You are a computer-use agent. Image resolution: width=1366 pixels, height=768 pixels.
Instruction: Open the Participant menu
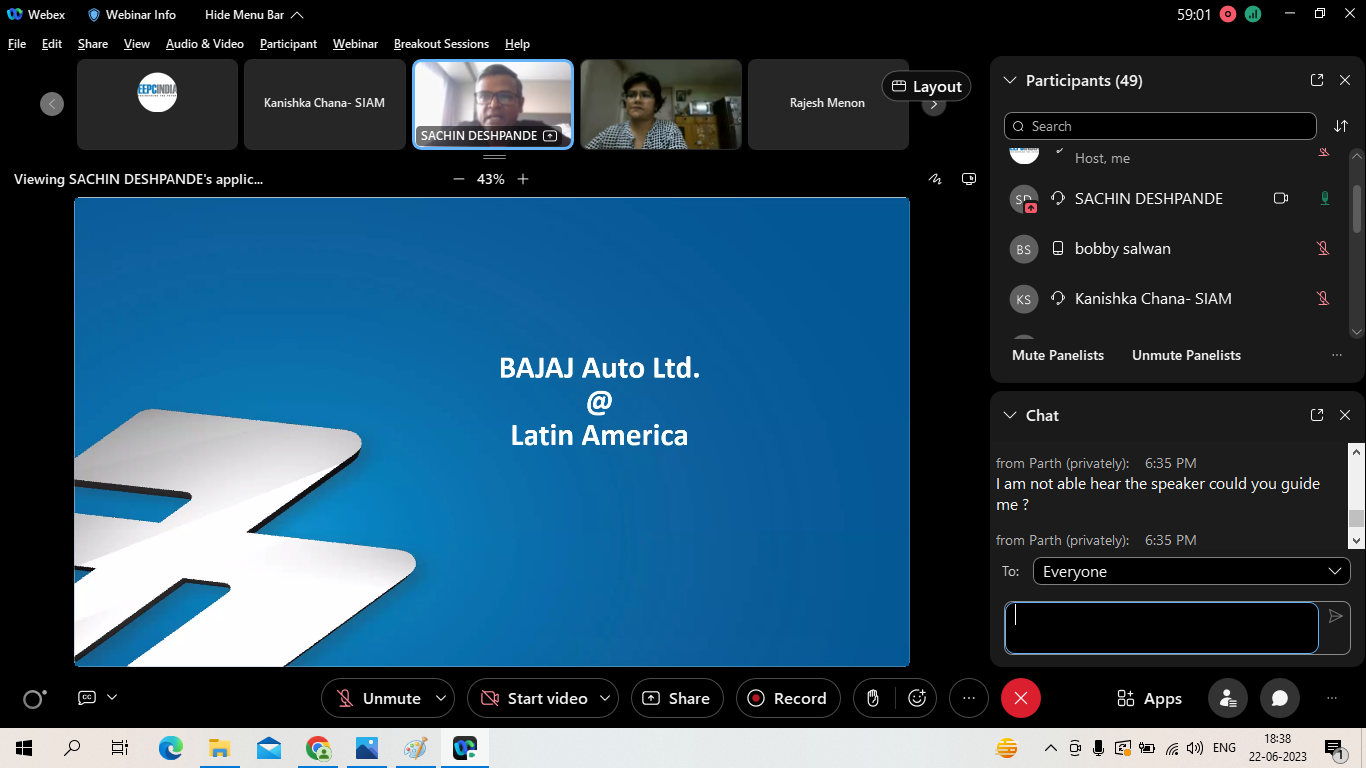pos(288,44)
